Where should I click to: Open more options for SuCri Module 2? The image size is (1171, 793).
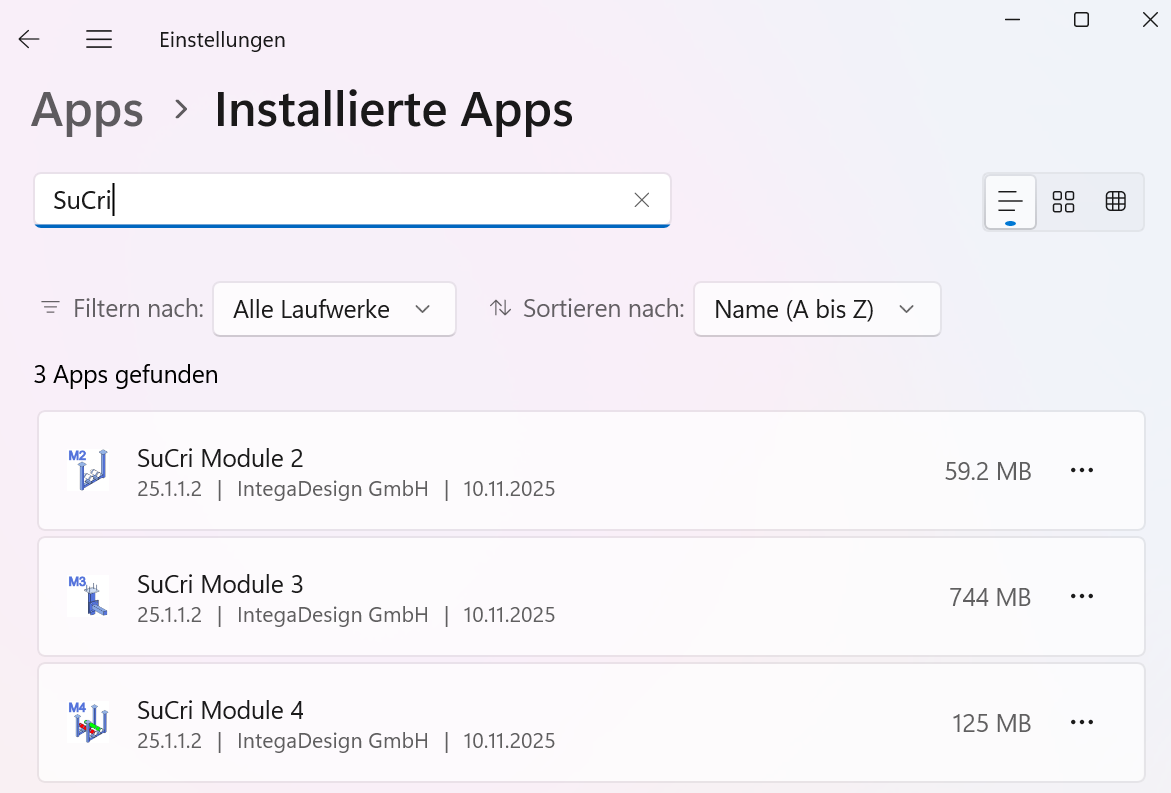tap(1081, 470)
